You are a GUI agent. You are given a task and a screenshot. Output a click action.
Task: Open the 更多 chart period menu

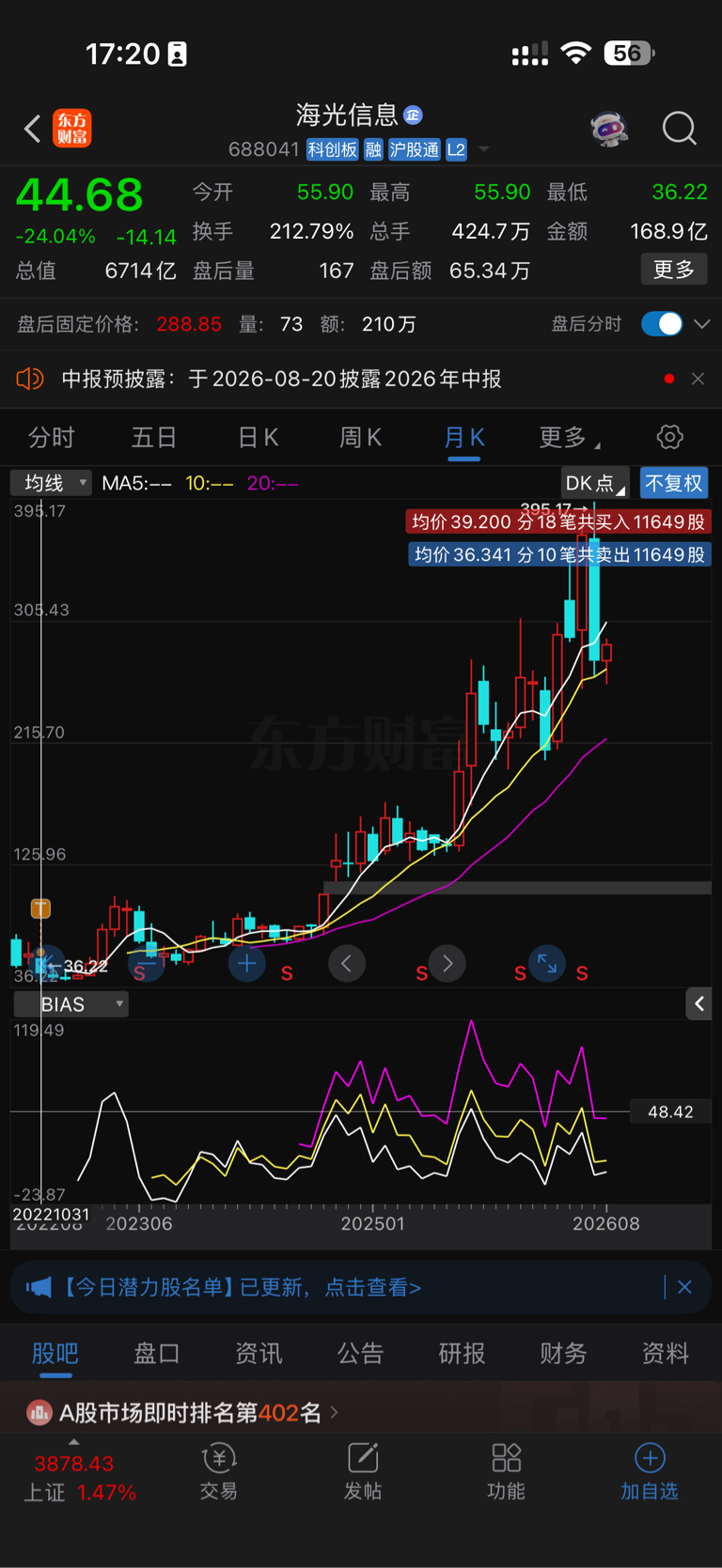coord(569,437)
